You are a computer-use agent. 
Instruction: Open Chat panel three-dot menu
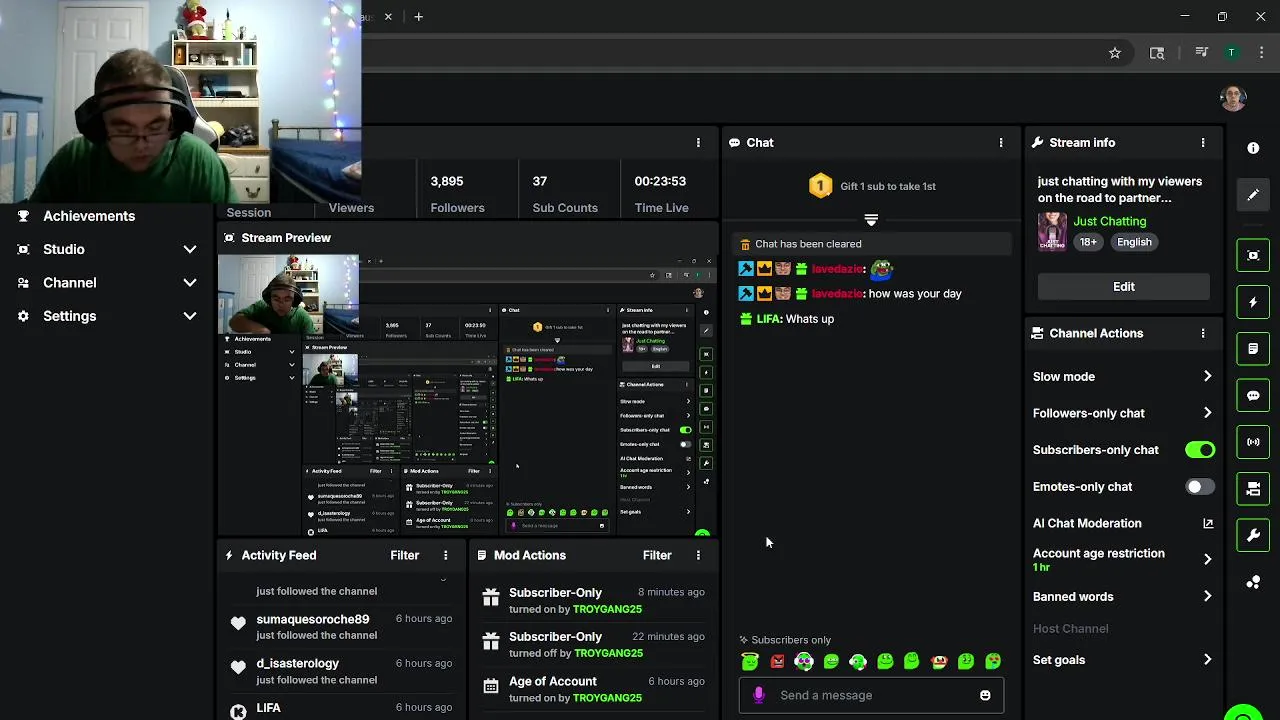click(x=1001, y=143)
